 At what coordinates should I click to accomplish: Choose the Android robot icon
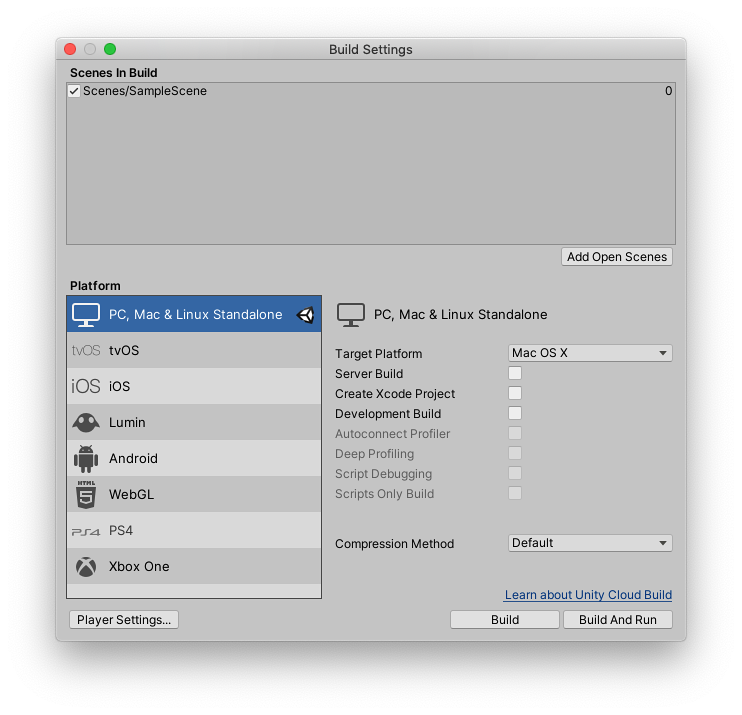click(x=86, y=459)
